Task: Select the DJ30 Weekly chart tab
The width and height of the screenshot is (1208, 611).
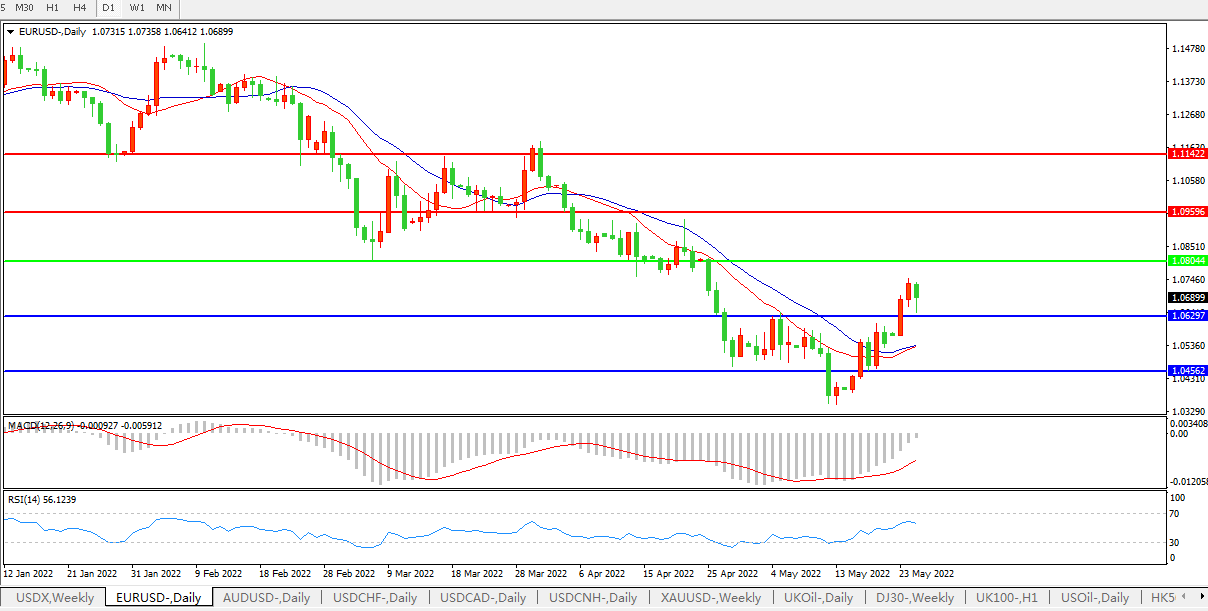Action: point(914,598)
